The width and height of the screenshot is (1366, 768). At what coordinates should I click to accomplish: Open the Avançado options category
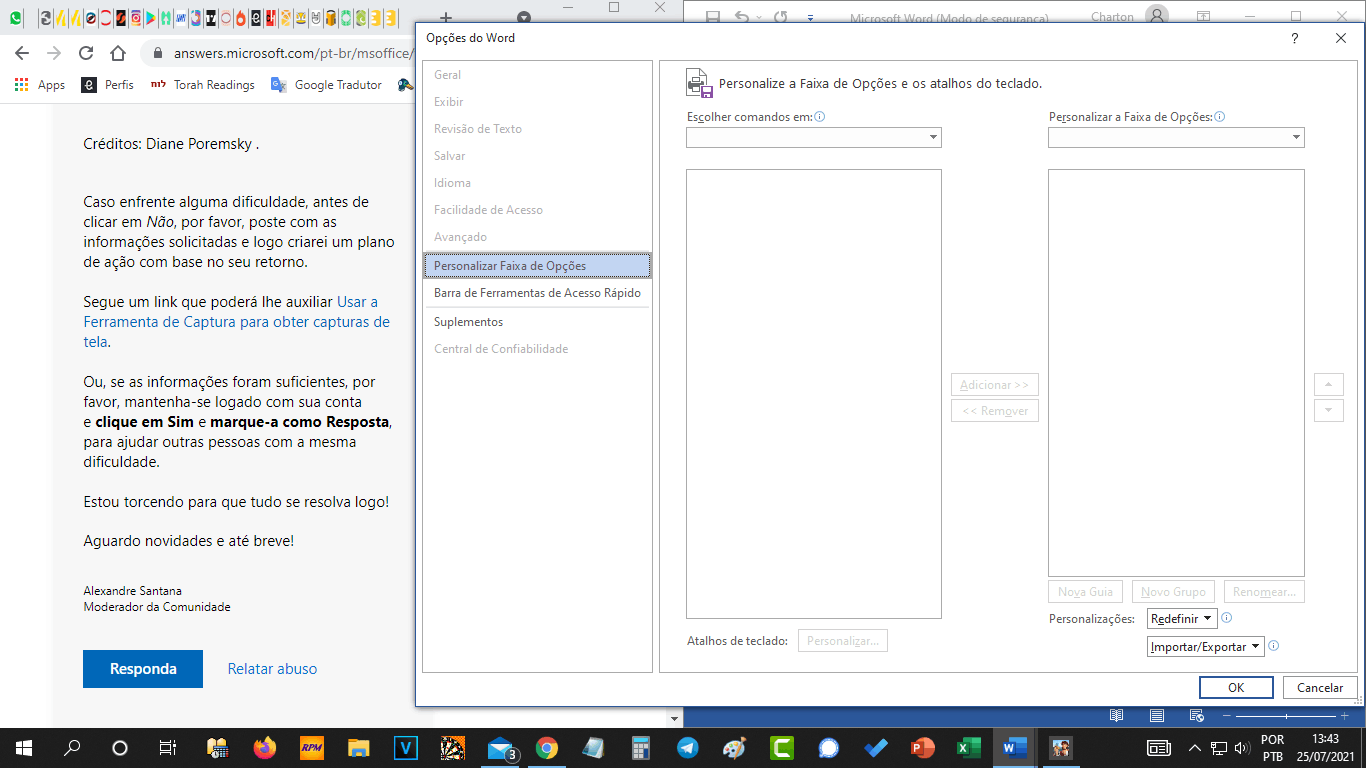(537, 237)
